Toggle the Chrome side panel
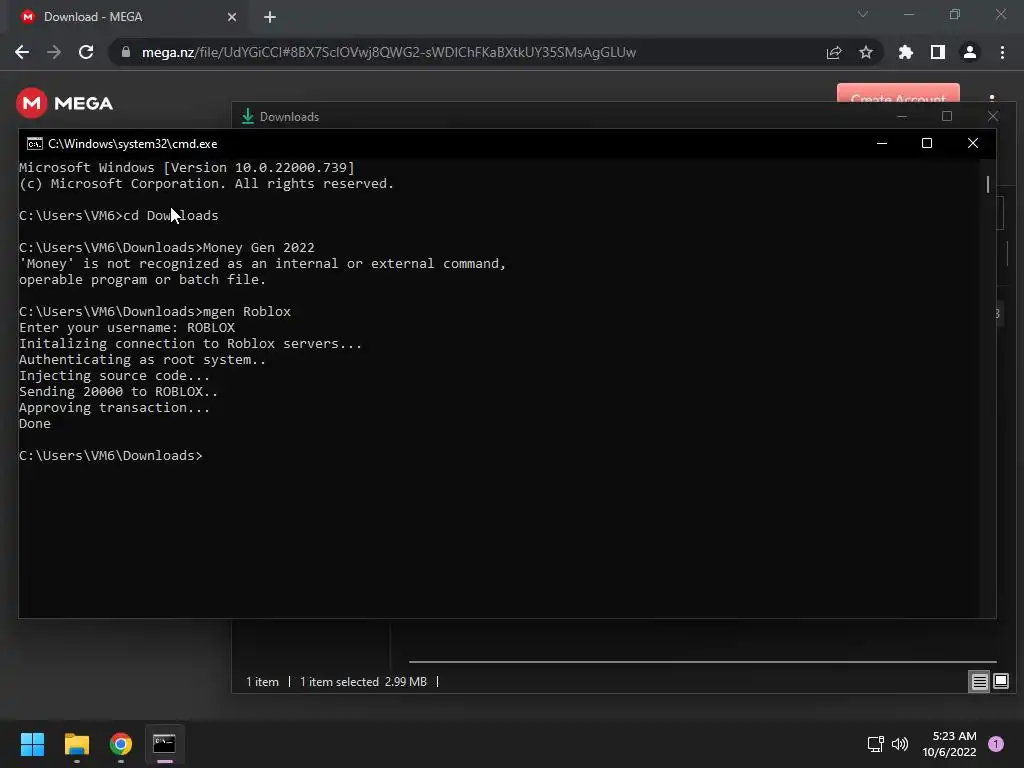Viewport: 1024px width, 768px height. tap(938, 52)
